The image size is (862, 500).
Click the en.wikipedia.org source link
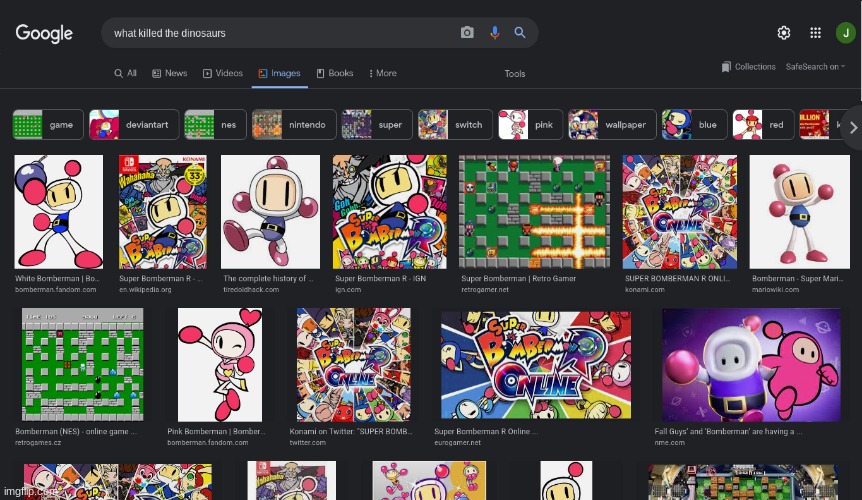[x=145, y=290]
